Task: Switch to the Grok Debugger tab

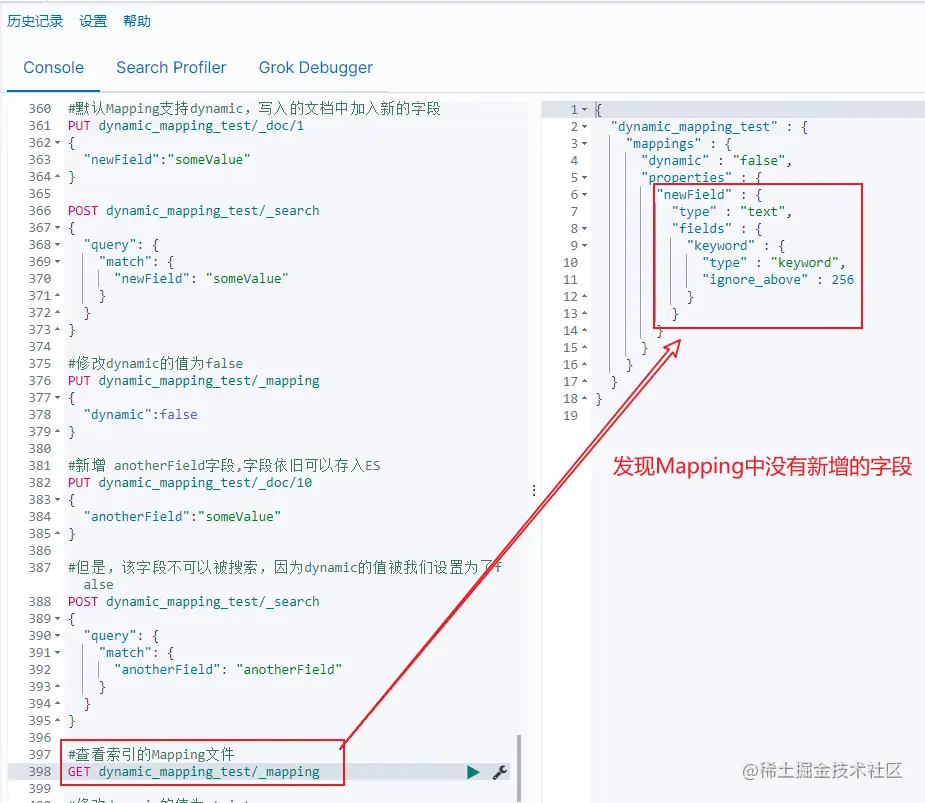Action: [316, 68]
